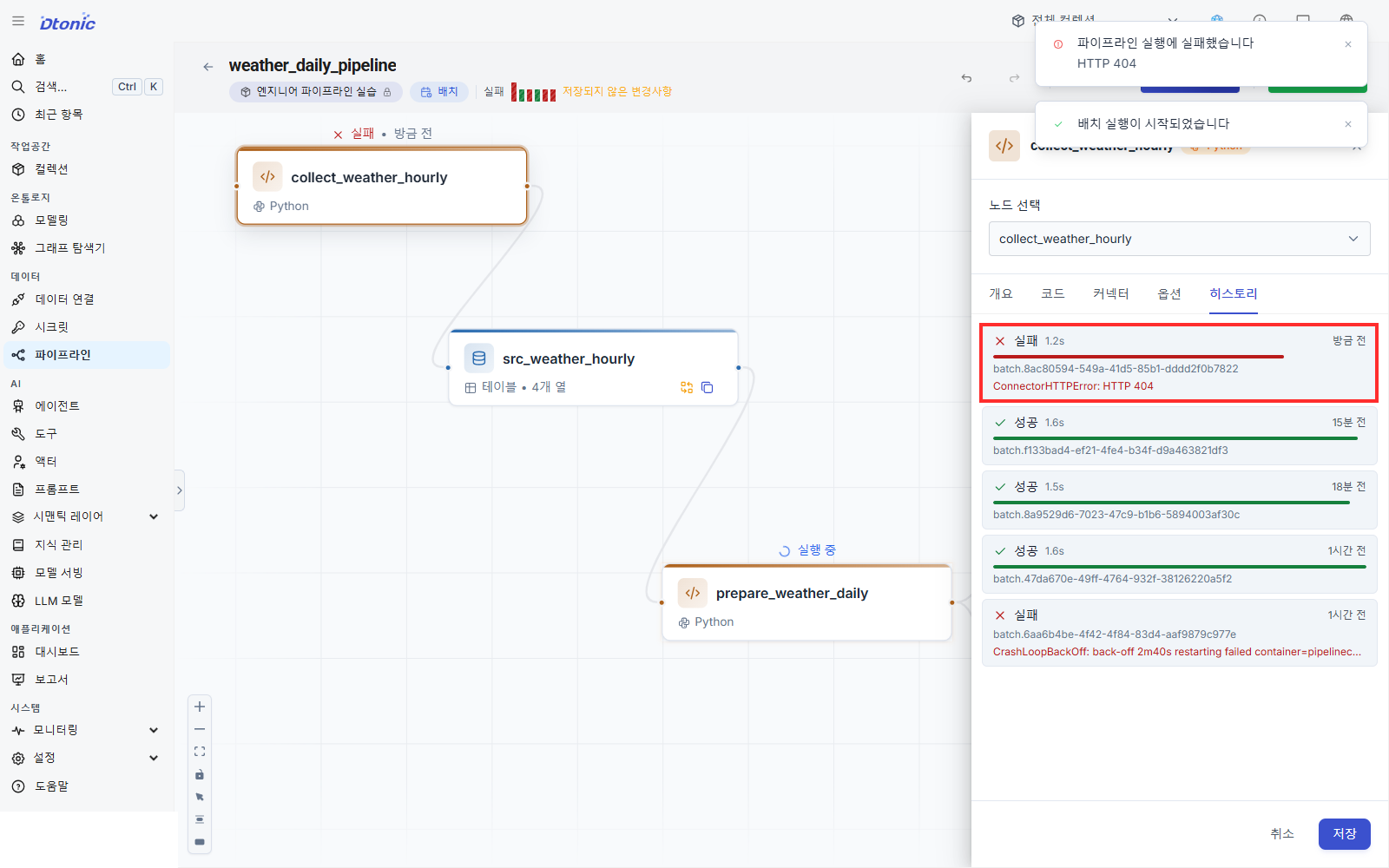Open successful run batch.47da670e from 1시간 전
This screenshot has height=868, width=1389.
coord(1179,564)
